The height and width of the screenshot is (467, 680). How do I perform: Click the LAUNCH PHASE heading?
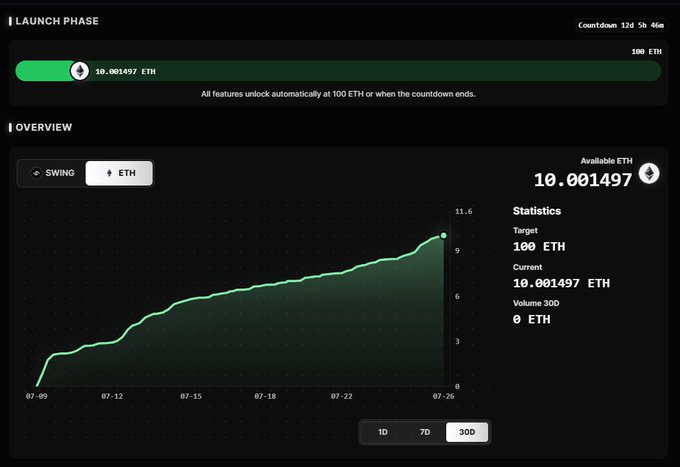57,21
